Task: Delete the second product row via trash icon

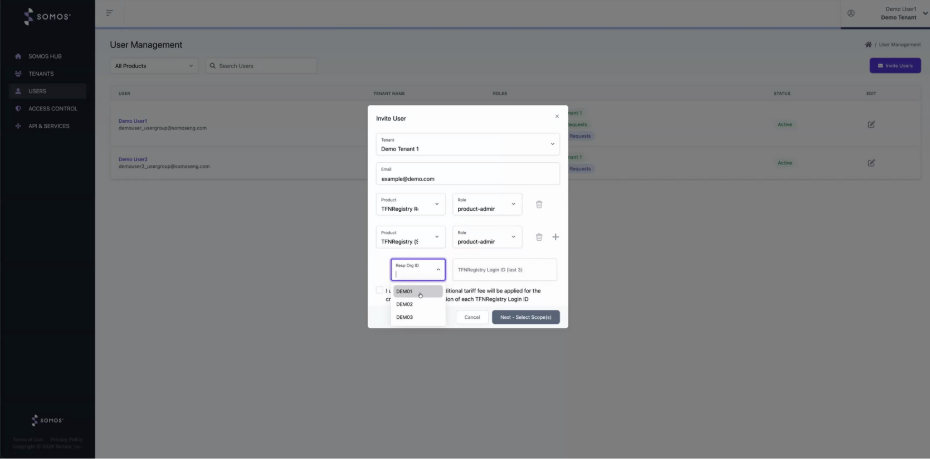Action: point(539,237)
